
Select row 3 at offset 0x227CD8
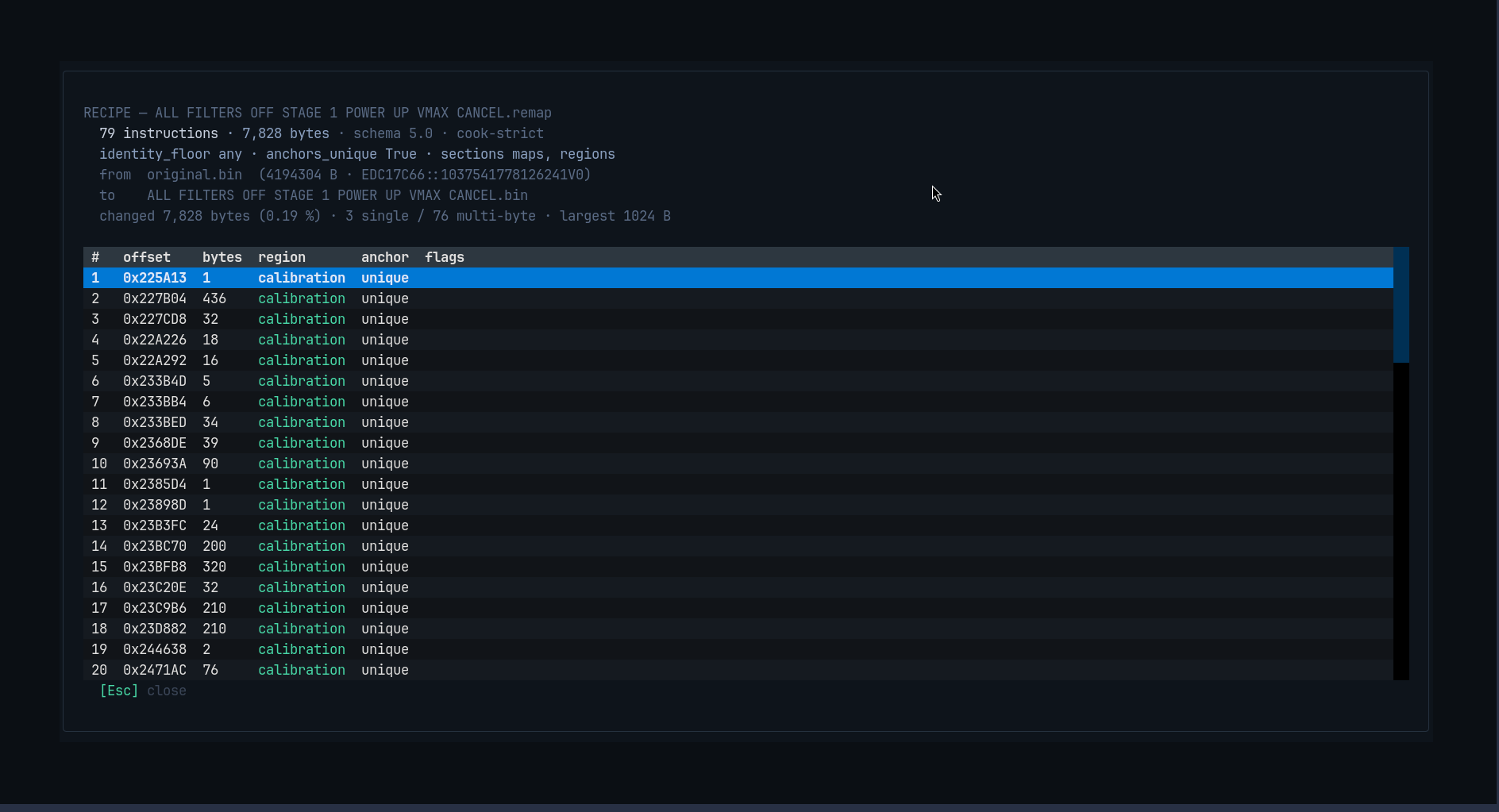point(738,319)
